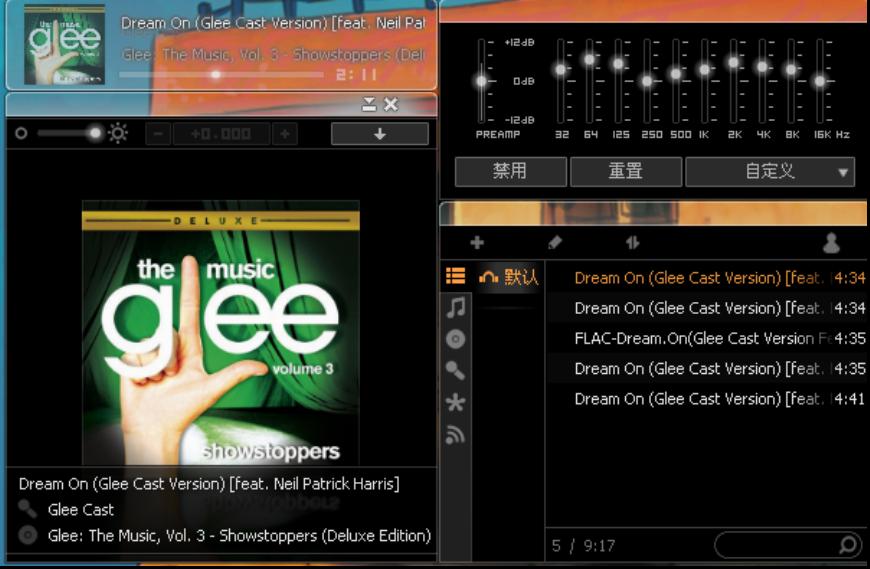Click the small album thumbnail in mini player
The height and width of the screenshot is (569, 870).
pos(64,44)
